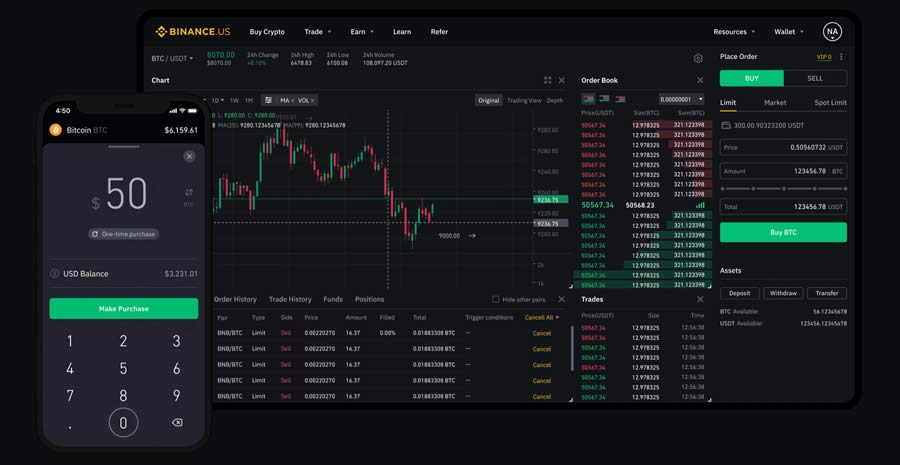Expand the Trade menu
This screenshot has height=465, width=900.
click(318, 32)
